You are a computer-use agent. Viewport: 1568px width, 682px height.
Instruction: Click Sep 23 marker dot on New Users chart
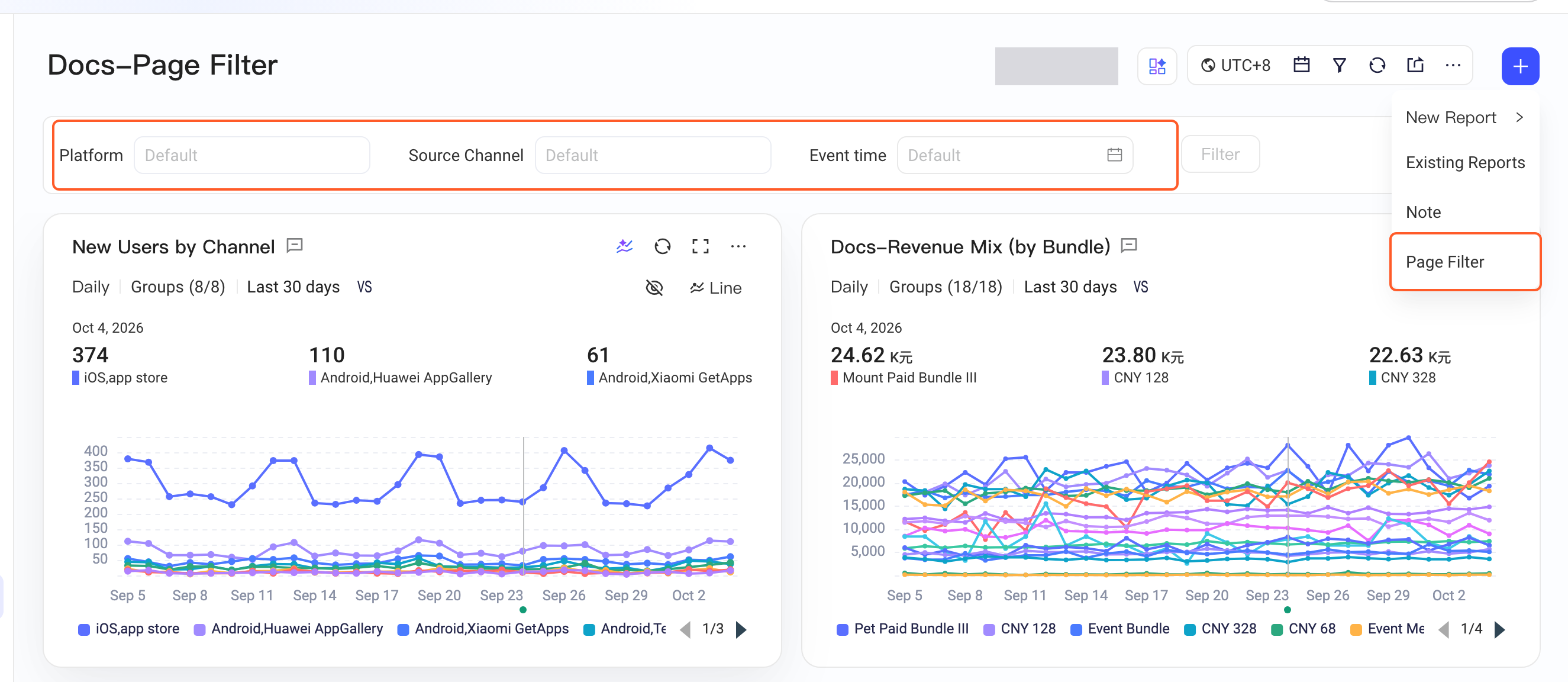(523, 610)
